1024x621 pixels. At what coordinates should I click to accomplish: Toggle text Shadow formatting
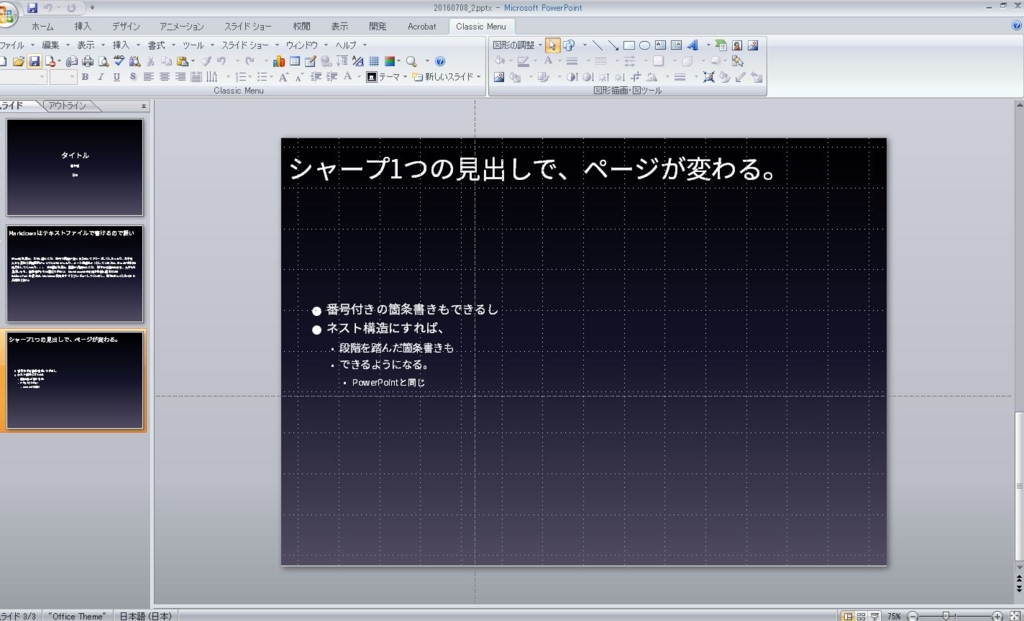pos(133,77)
